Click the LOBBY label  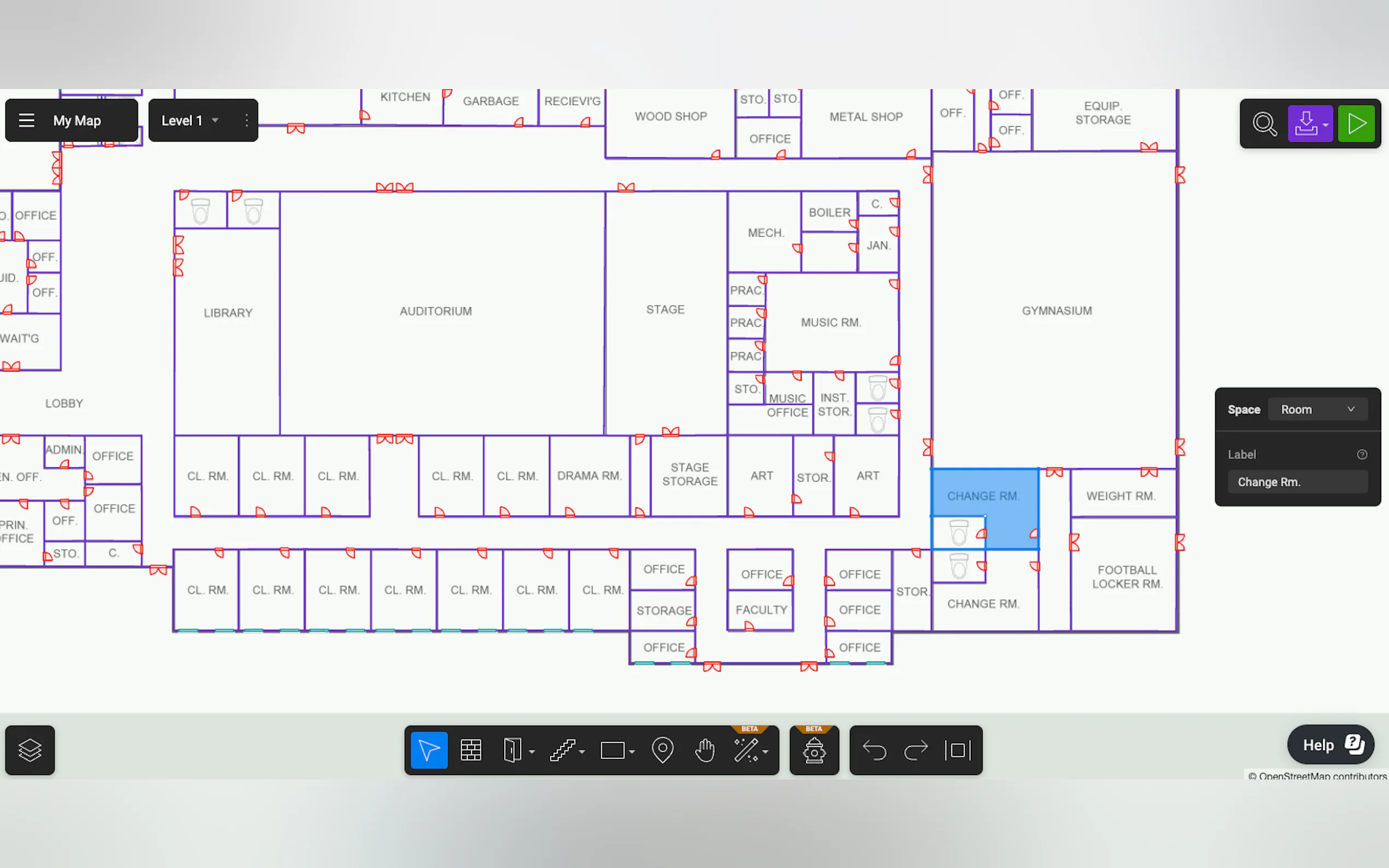click(65, 403)
